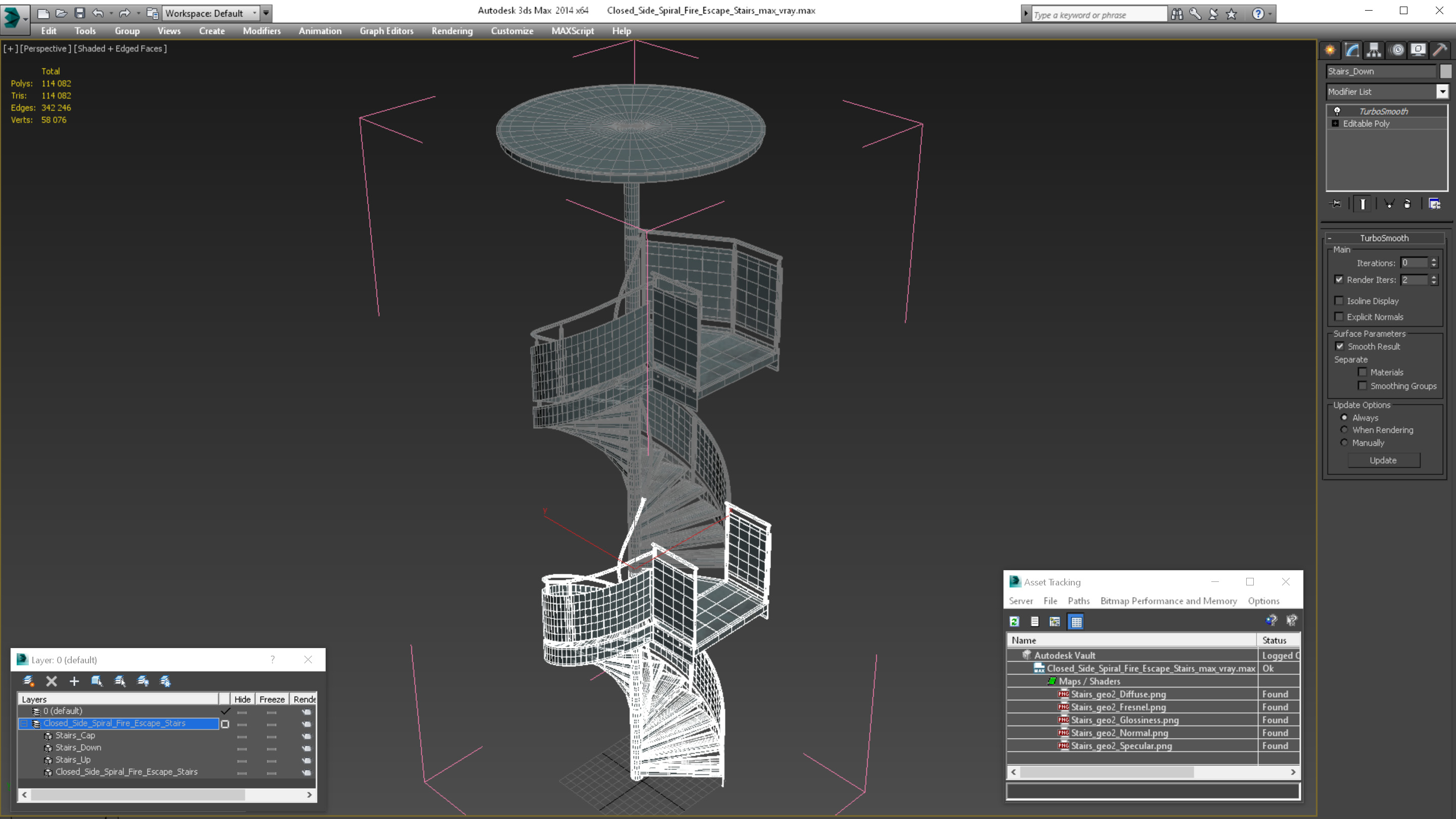
Task: Select Always update option radio
Action: [1345, 418]
